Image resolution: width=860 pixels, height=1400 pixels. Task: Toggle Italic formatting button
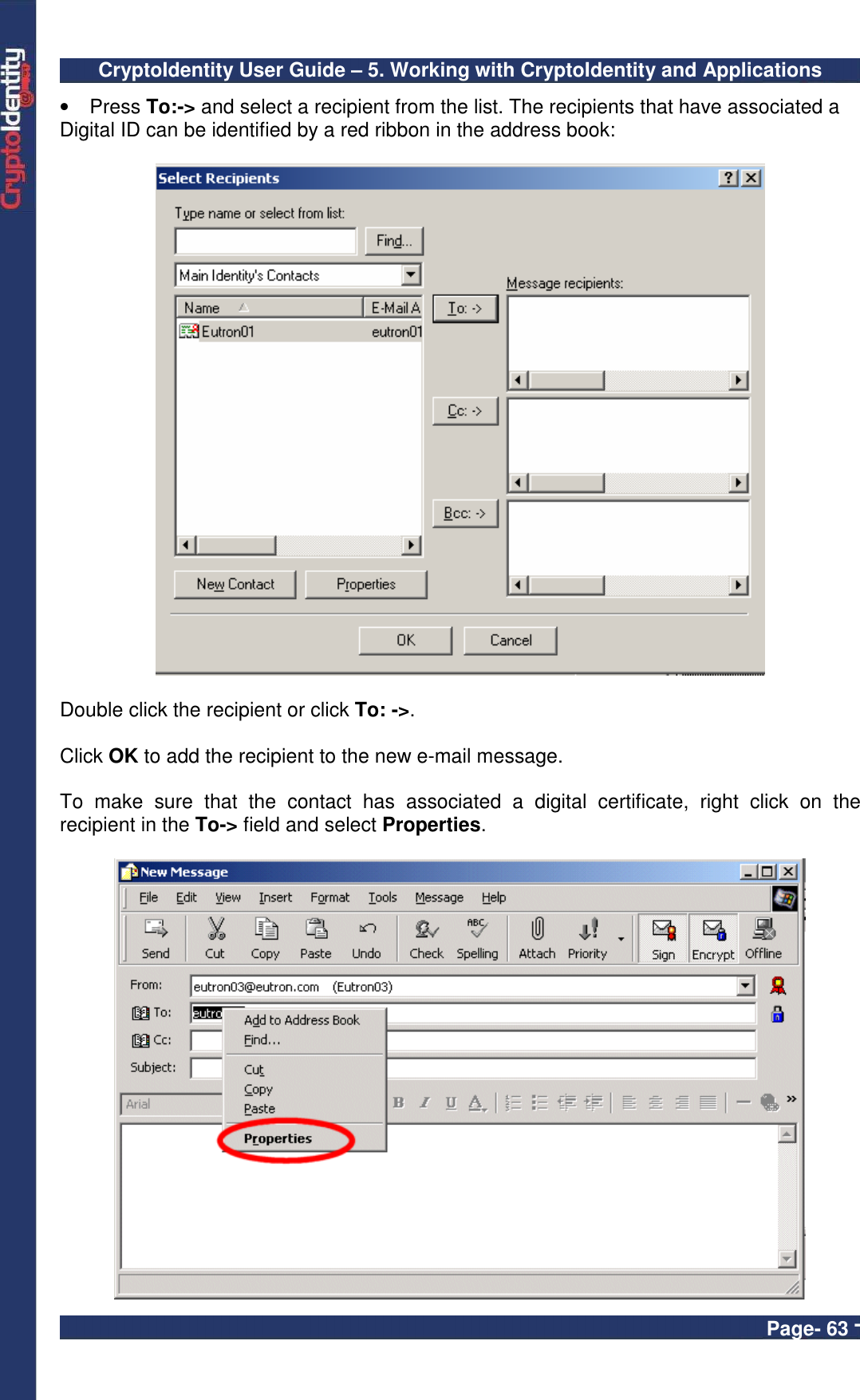point(425,1102)
